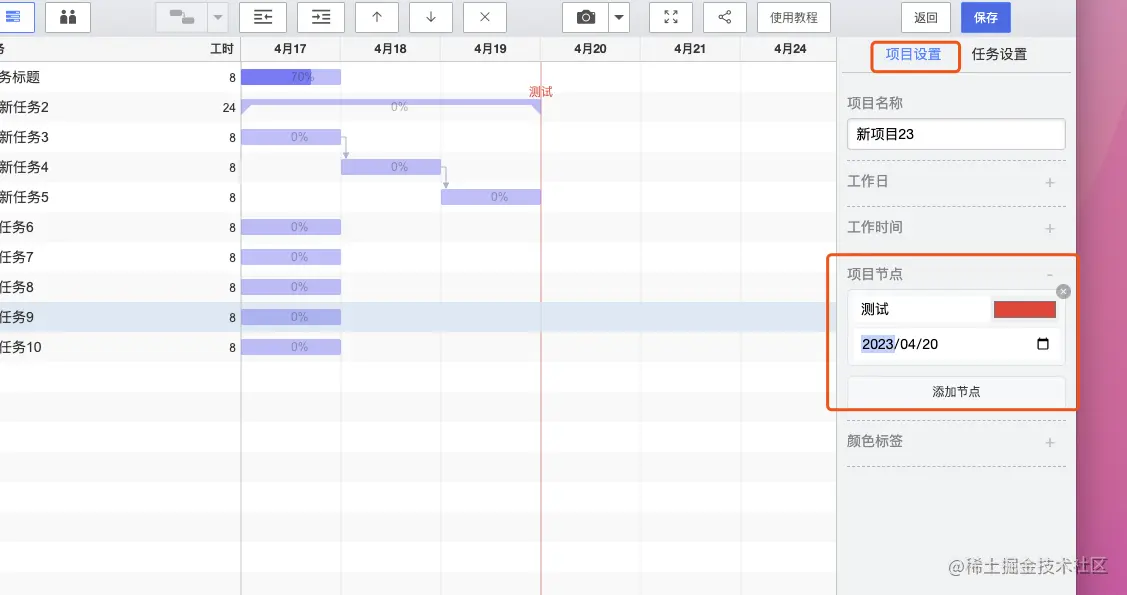The height and width of the screenshot is (595, 1127).
Task: Indent the selected task
Action: point(321,17)
